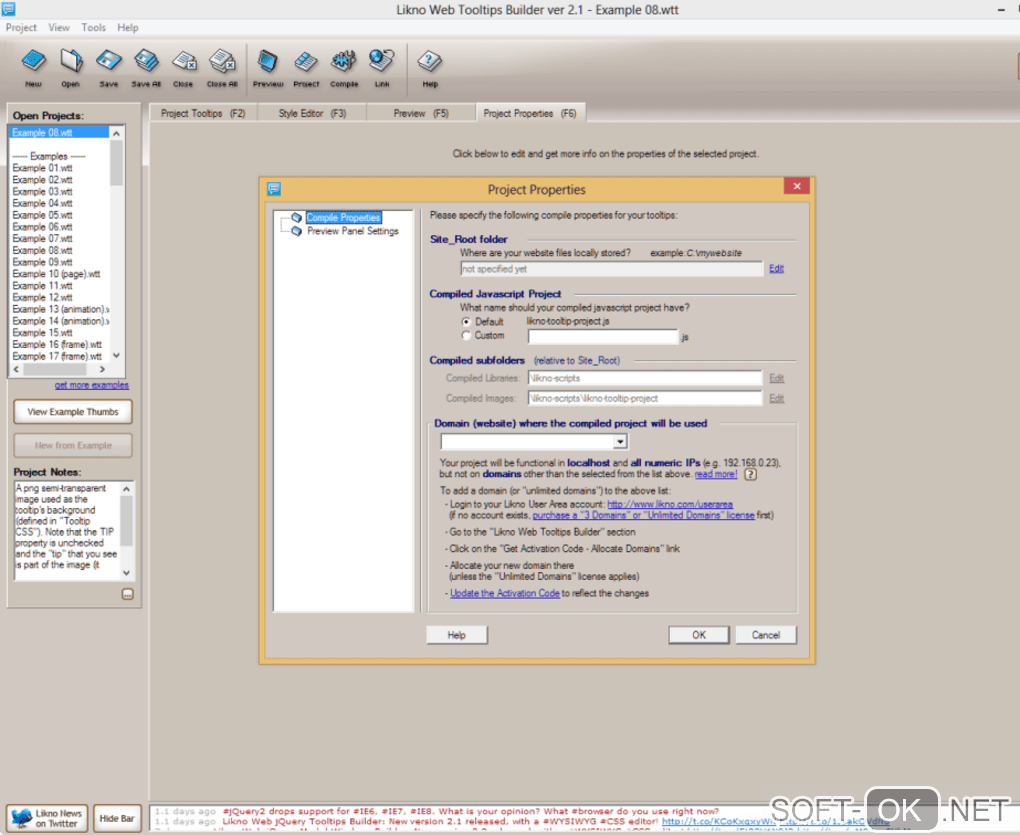Click Edit link for Site_Root folder
Image resolution: width=1020 pixels, height=835 pixels.
(x=776, y=269)
